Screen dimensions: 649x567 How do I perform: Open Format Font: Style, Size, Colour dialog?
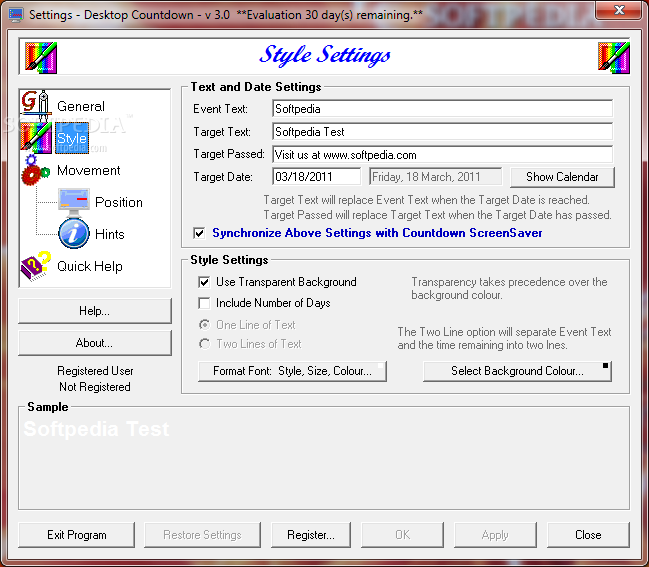(x=292, y=371)
